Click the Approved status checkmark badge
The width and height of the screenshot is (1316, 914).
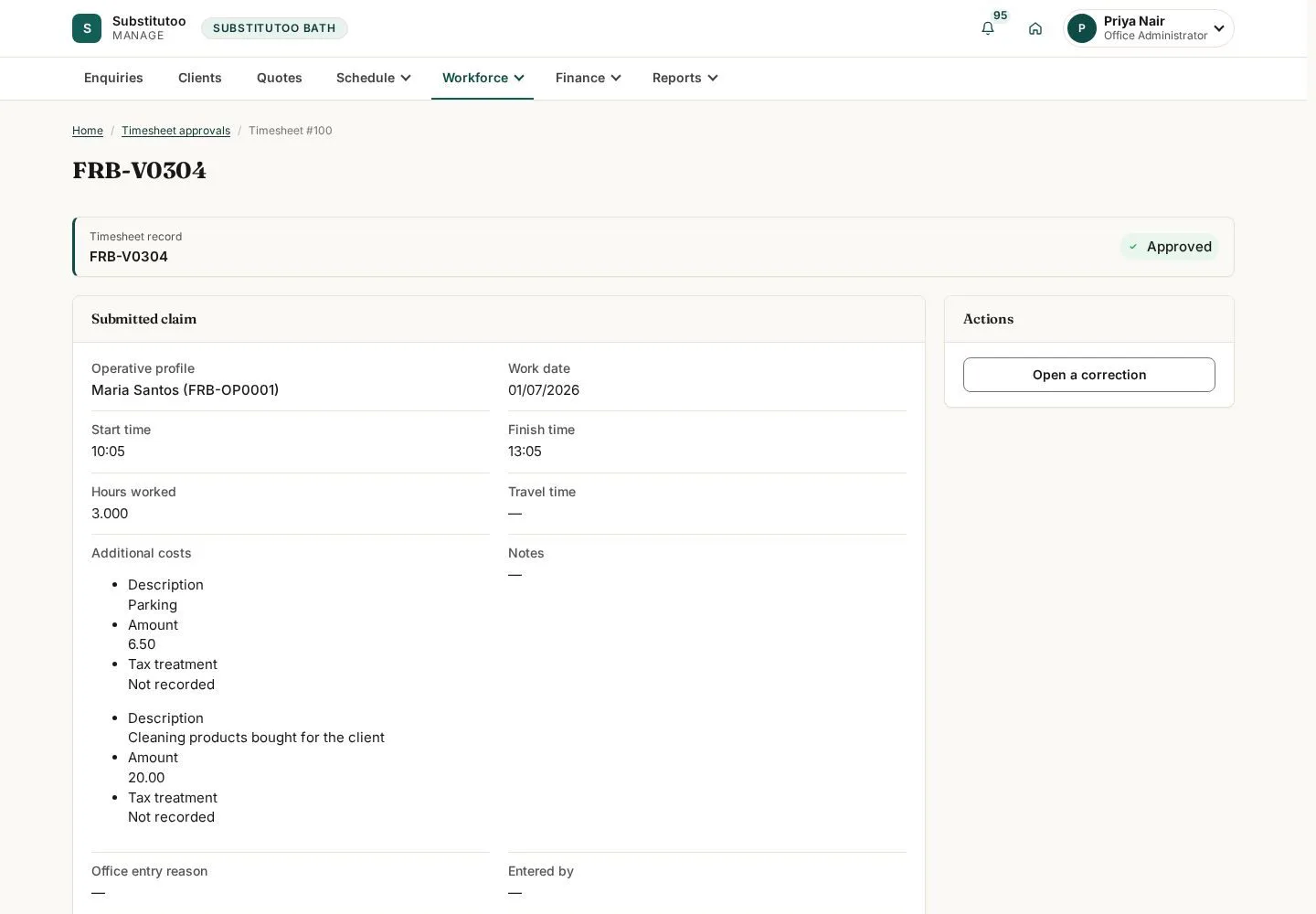click(x=1170, y=247)
